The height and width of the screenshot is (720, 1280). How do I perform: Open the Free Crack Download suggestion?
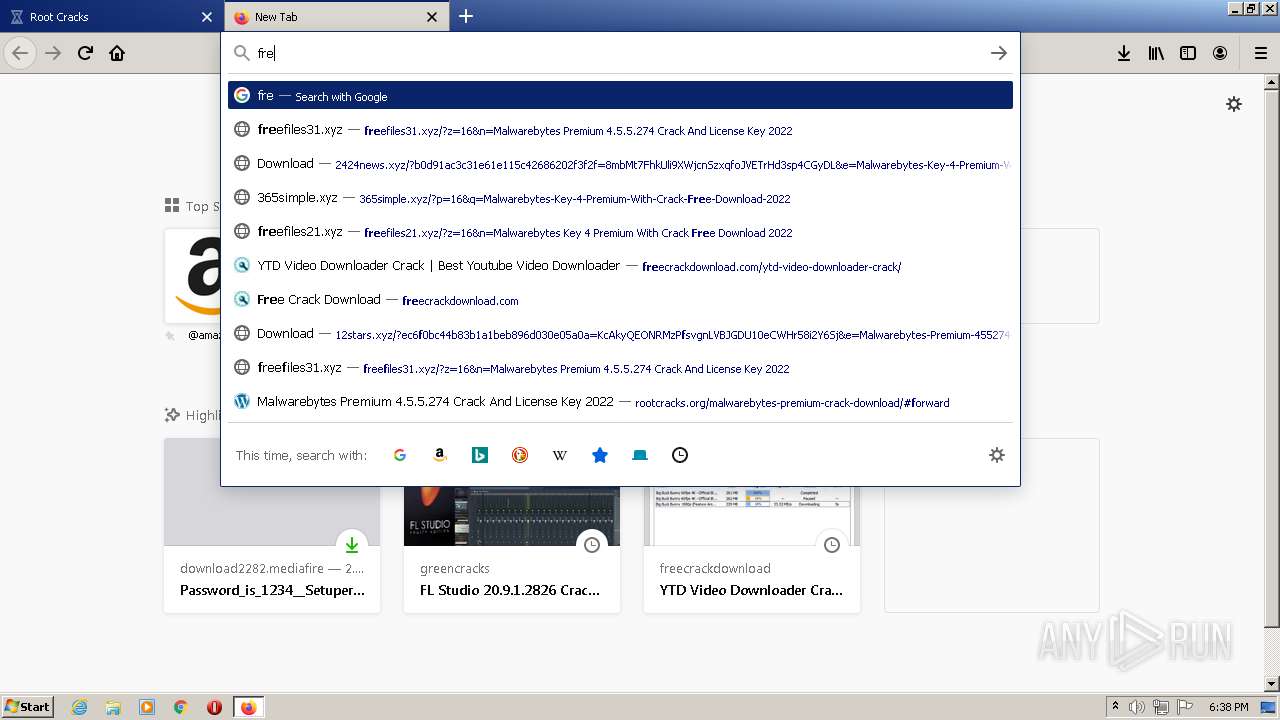pos(620,299)
